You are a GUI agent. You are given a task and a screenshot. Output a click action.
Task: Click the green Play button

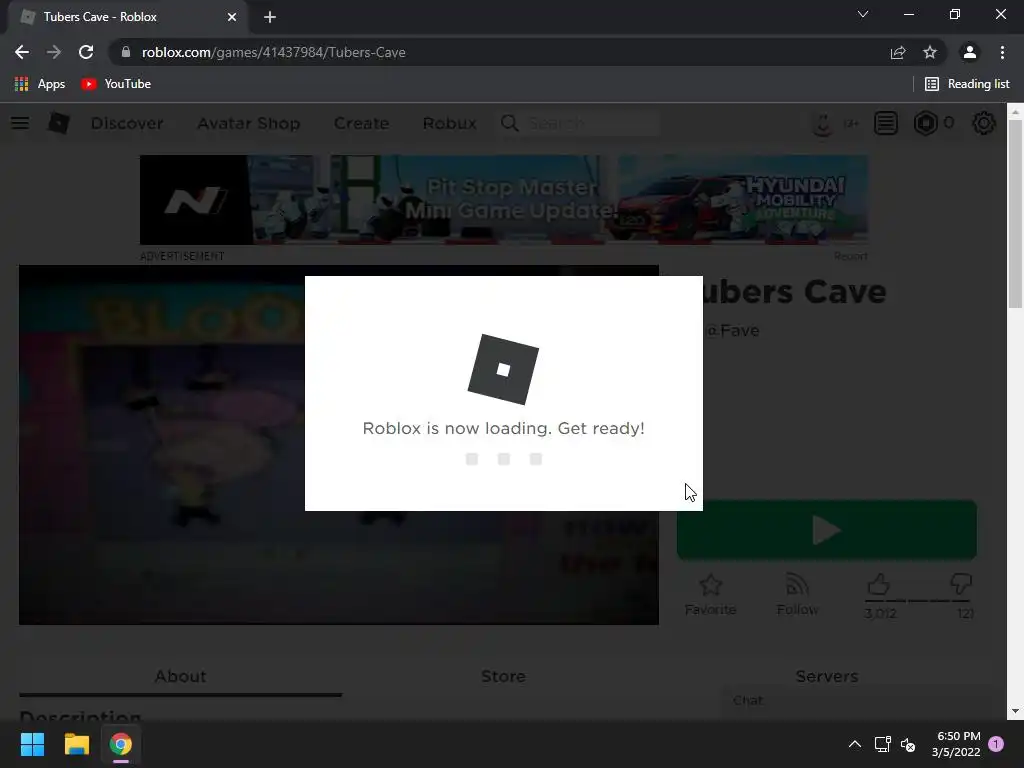click(x=827, y=530)
